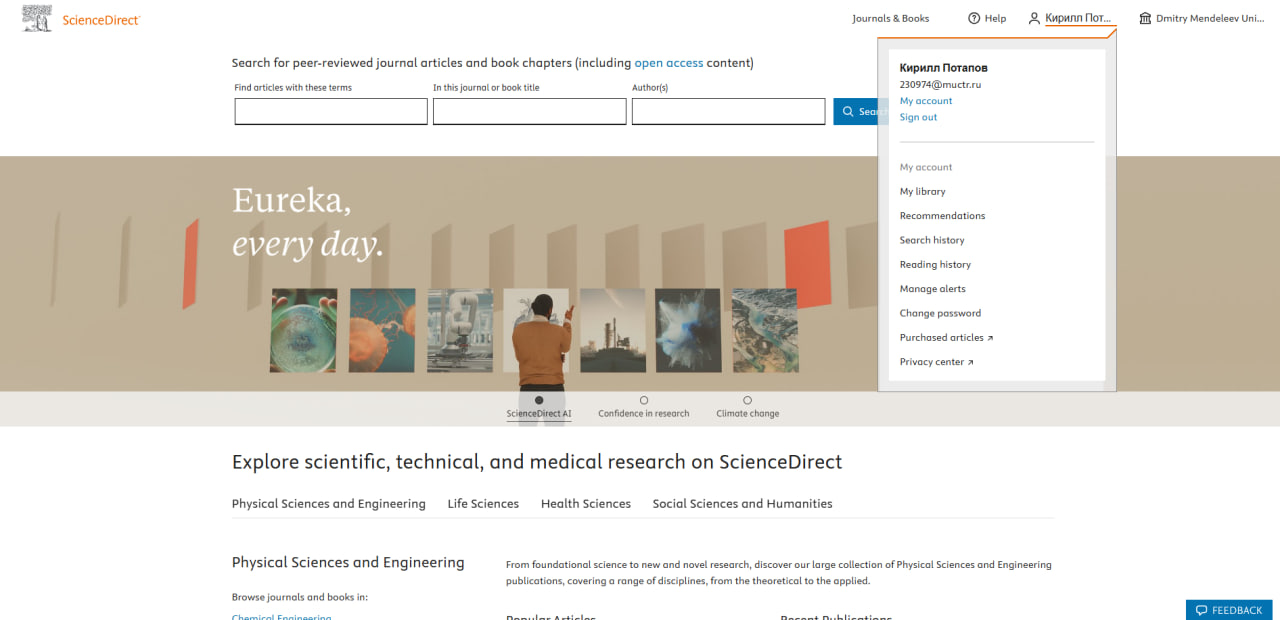Screen dimensions: 1280x620
Task: Open the open access link
Action: 668,63
